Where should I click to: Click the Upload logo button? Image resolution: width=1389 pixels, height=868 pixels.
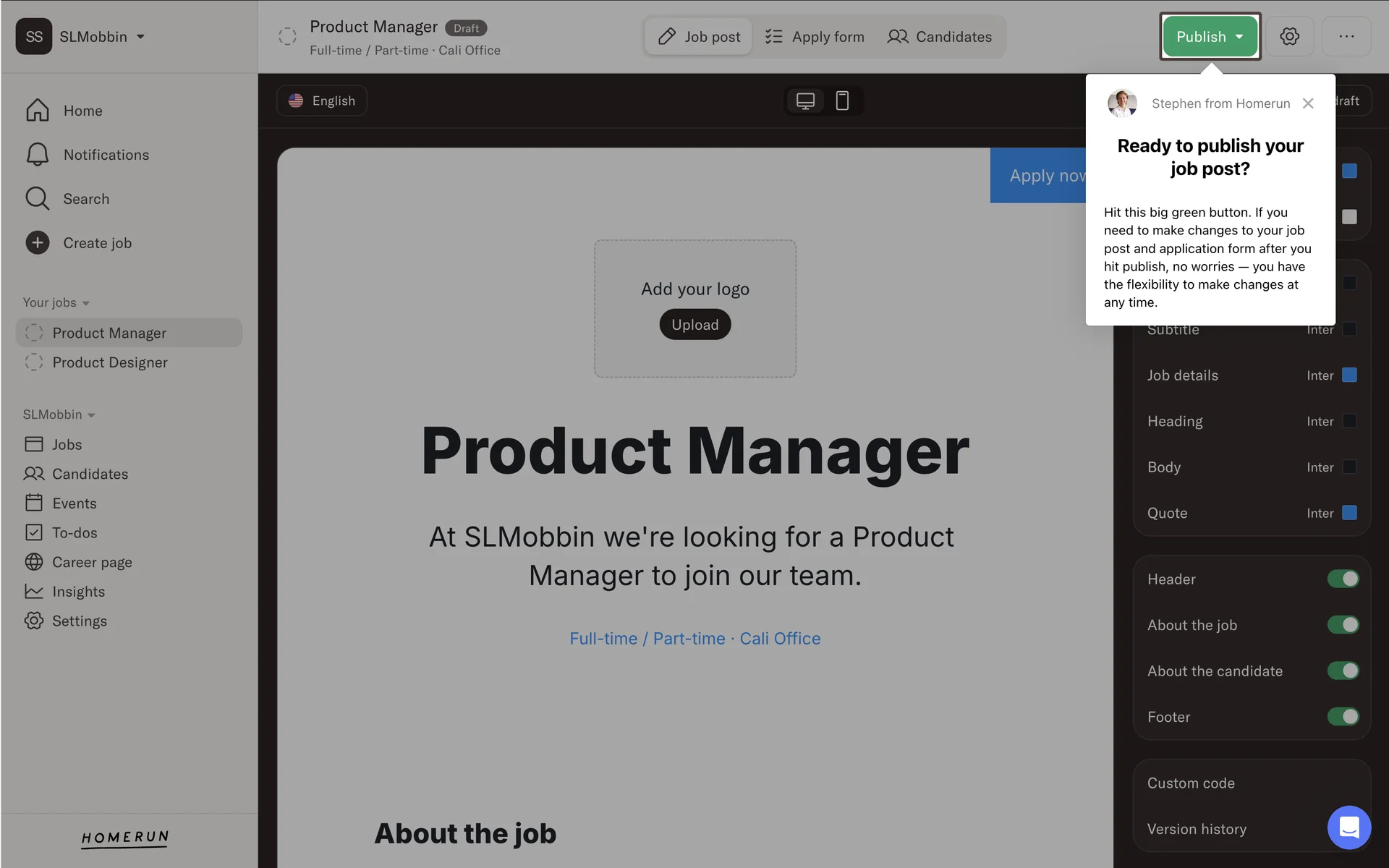tap(694, 325)
